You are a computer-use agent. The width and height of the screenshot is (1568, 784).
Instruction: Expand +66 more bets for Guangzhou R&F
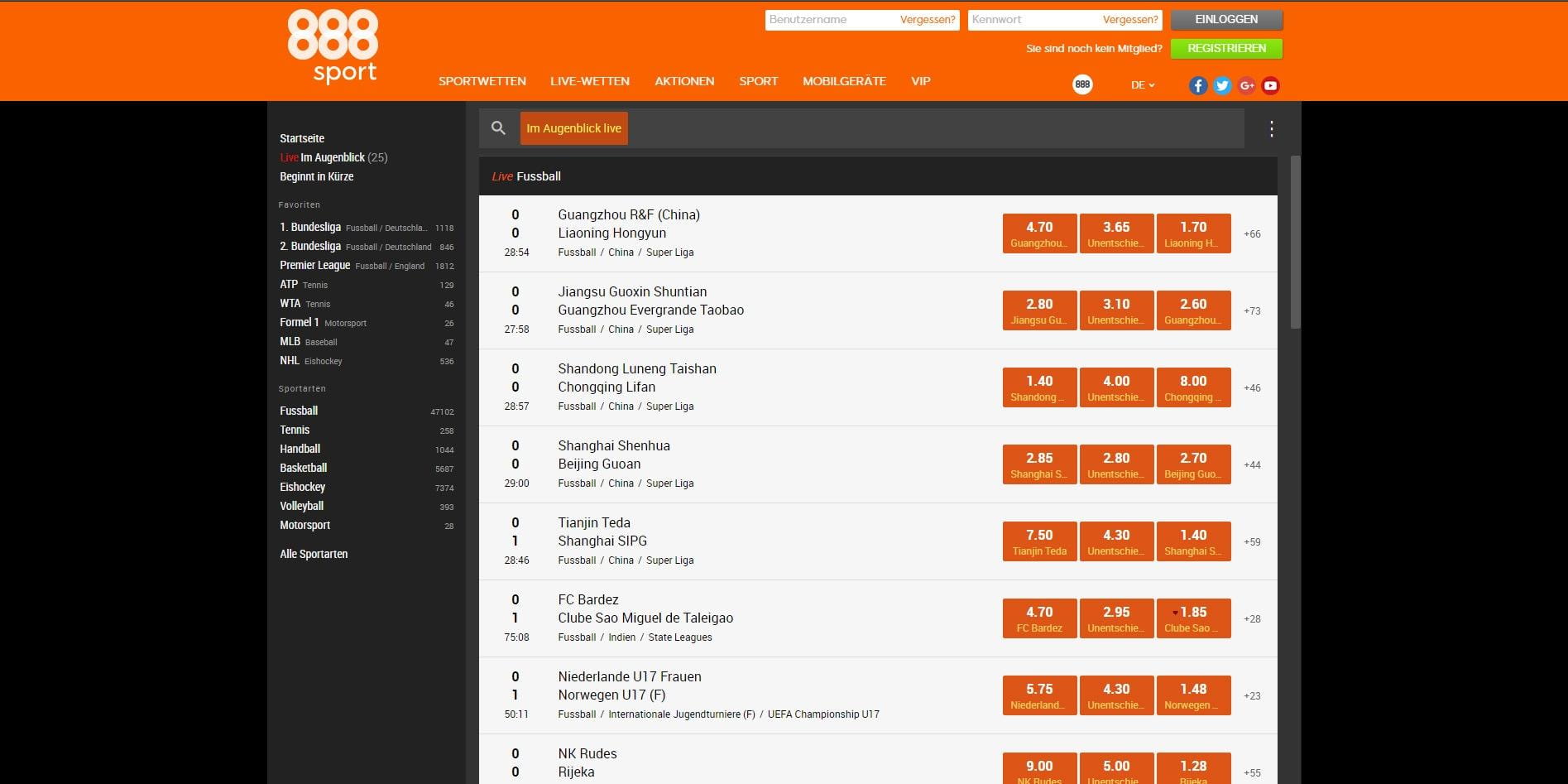point(1252,234)
